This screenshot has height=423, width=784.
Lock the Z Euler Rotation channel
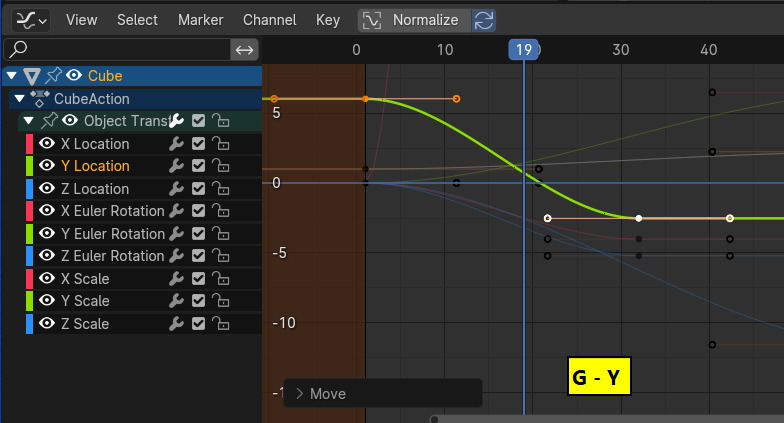coord(220,256)
